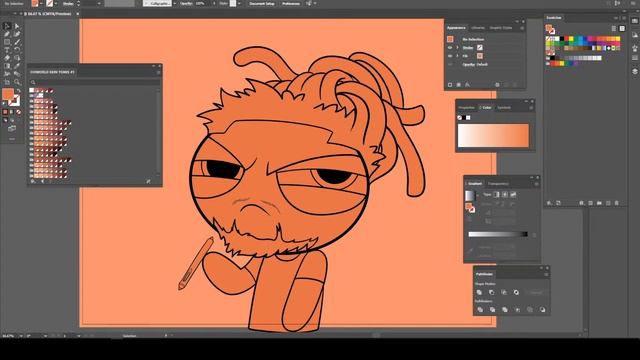Screen dimensions: 640x360
Task: Expand the Stroke row in Appearance
Action: coord(457,48)
